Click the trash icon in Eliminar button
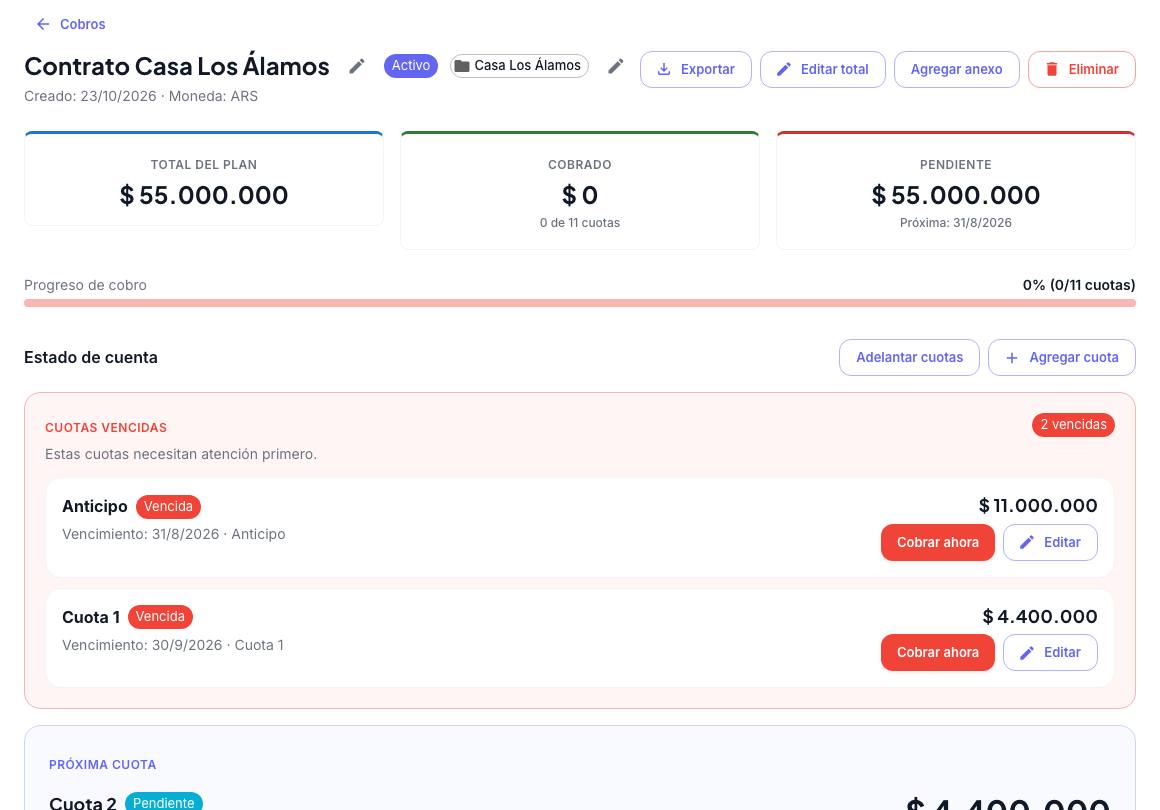The width and height of the screenshot is (1160, 810). click(x=1051, y=70)
